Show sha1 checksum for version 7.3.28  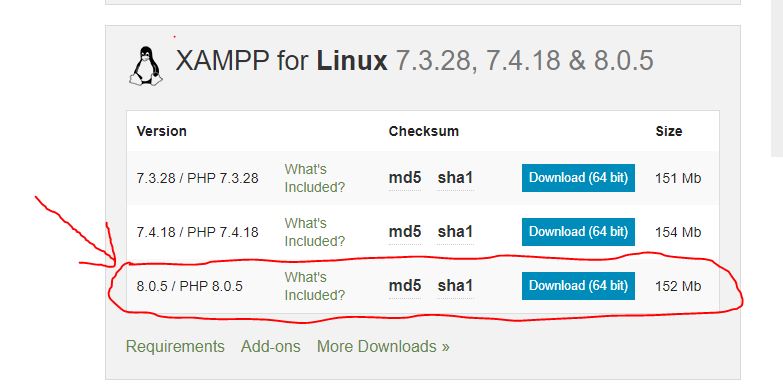(455, 178)
